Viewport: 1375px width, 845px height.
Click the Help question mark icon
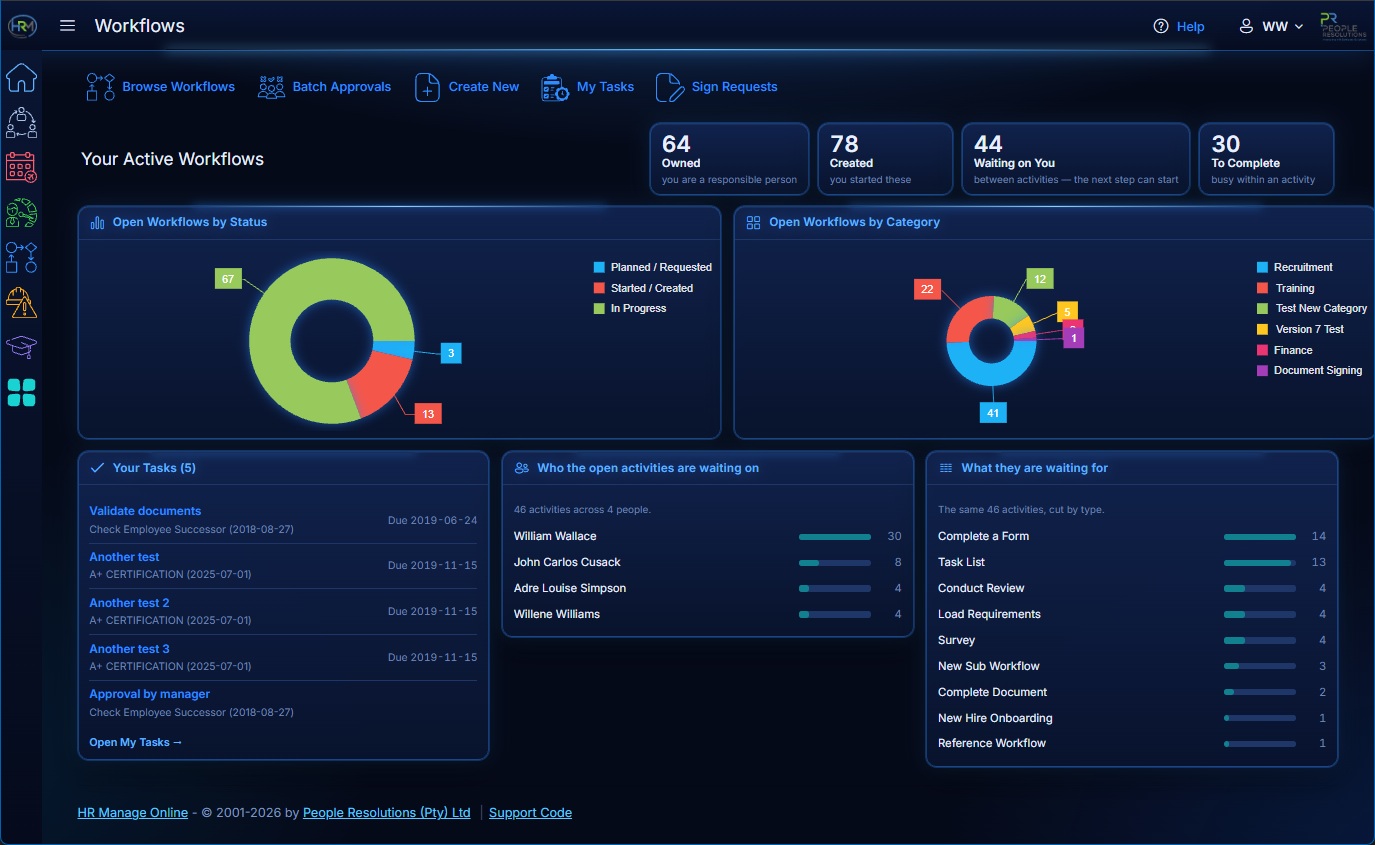pos(1161,27)
